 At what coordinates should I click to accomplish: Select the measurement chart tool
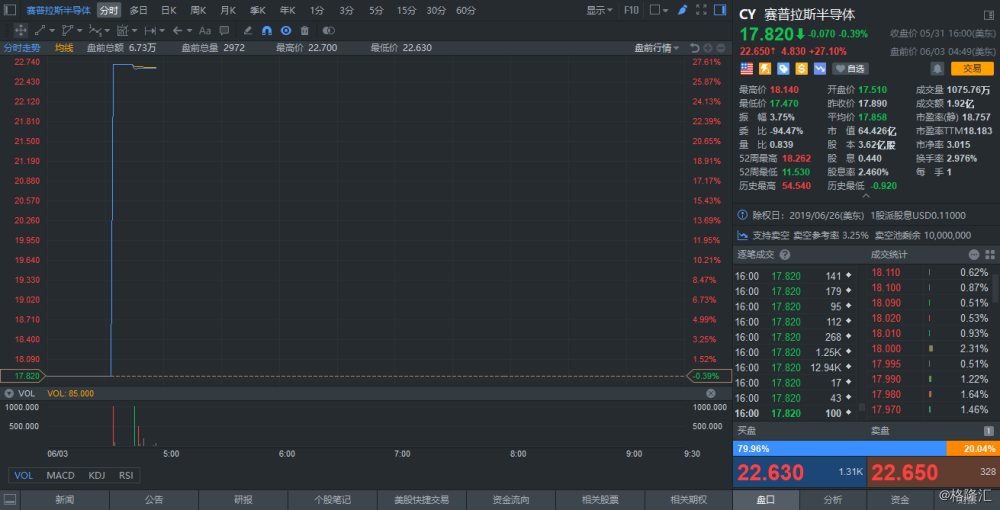click(123, 30)
